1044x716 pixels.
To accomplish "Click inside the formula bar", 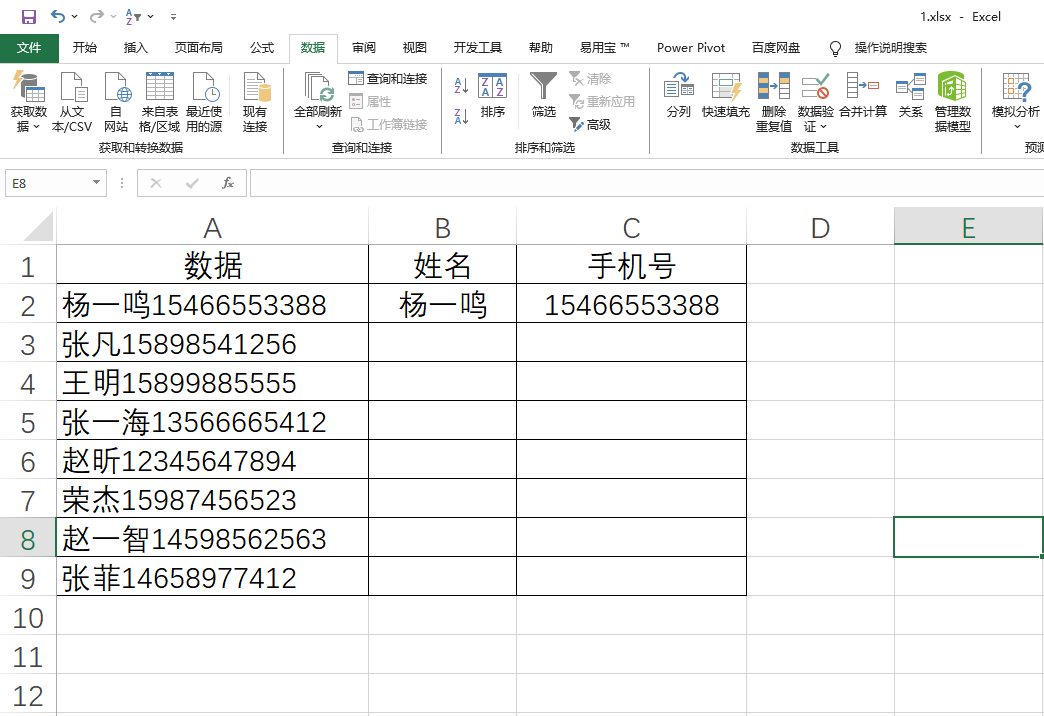I will pyautogui.click(x=647, y=183).
